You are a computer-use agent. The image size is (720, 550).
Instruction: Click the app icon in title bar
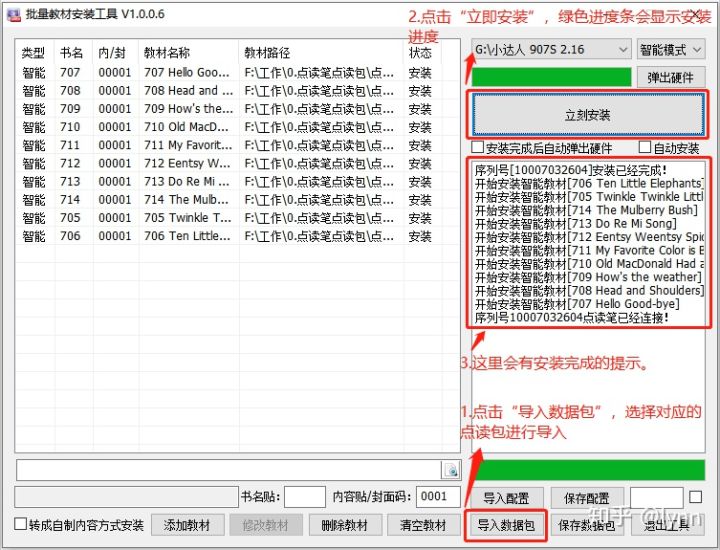[x=12, y=14]
